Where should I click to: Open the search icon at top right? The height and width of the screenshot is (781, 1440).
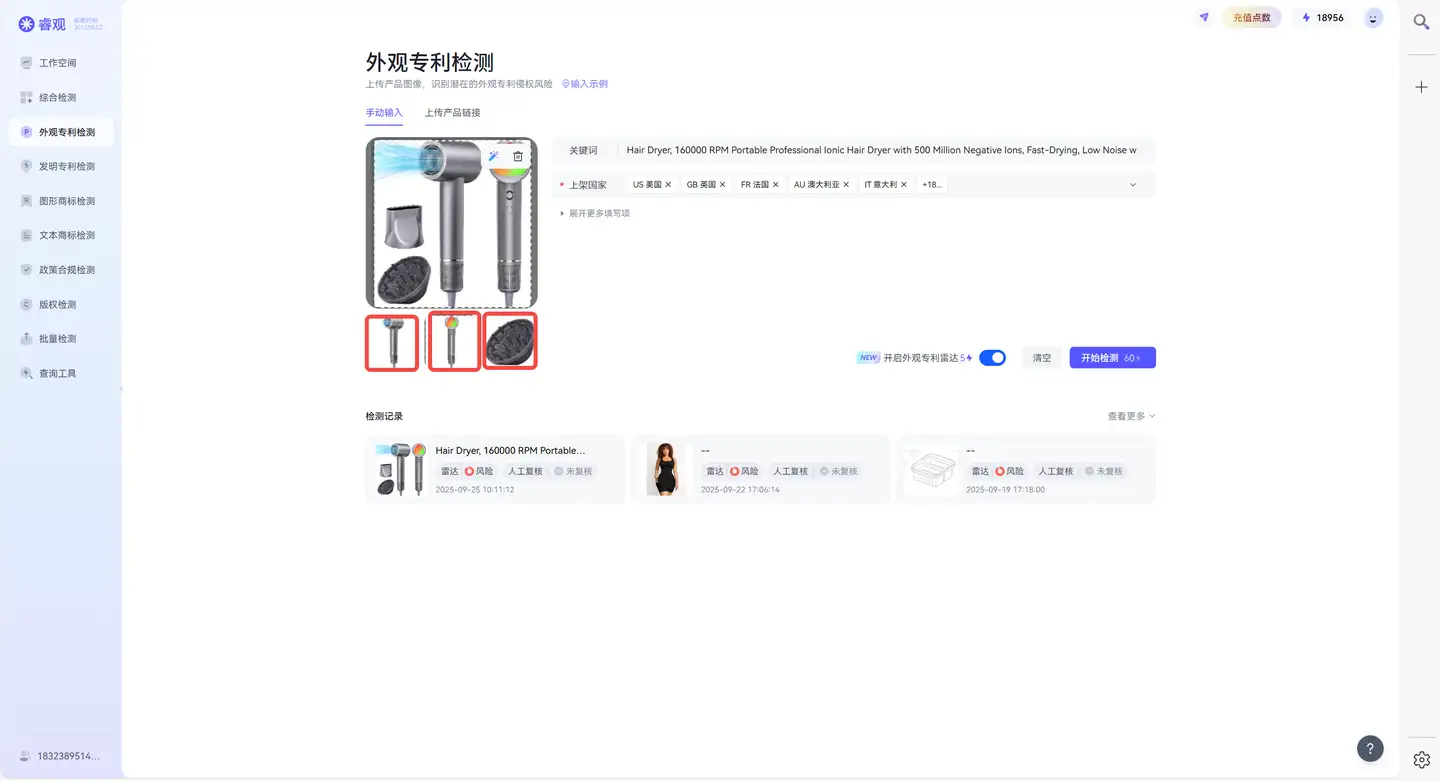tap(1420, 21)
